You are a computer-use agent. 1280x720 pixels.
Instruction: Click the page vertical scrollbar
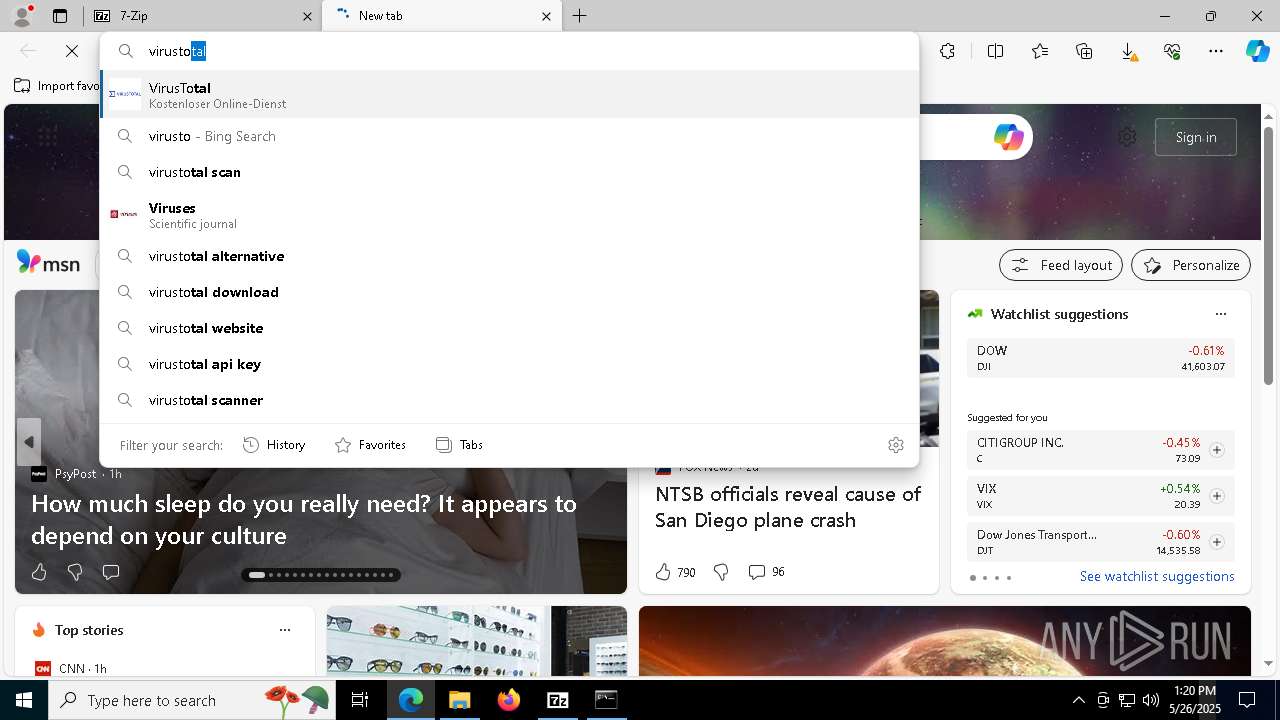tap(1268, 257)
